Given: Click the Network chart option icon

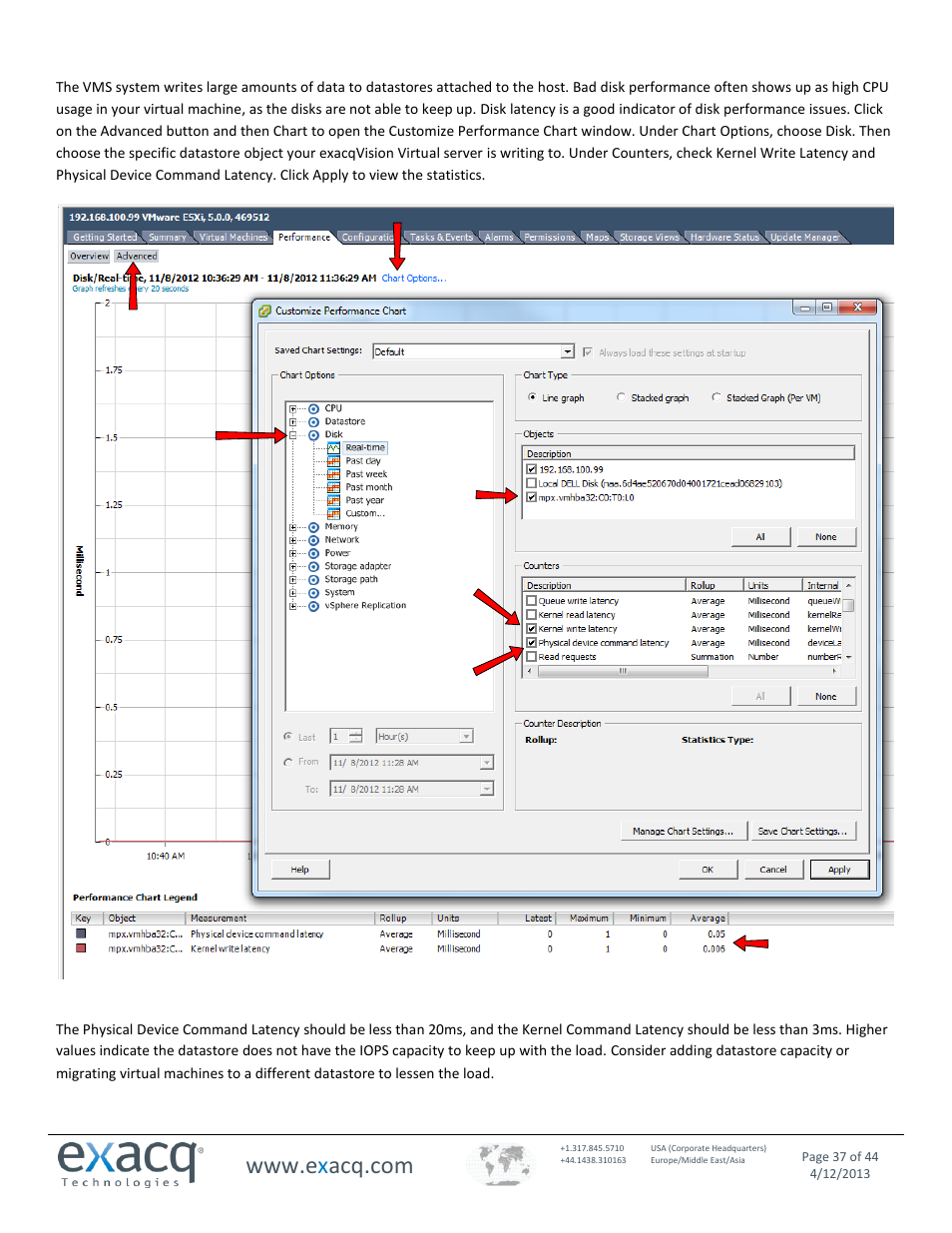Looking at the screenshot, I should (x=314, y=540).
